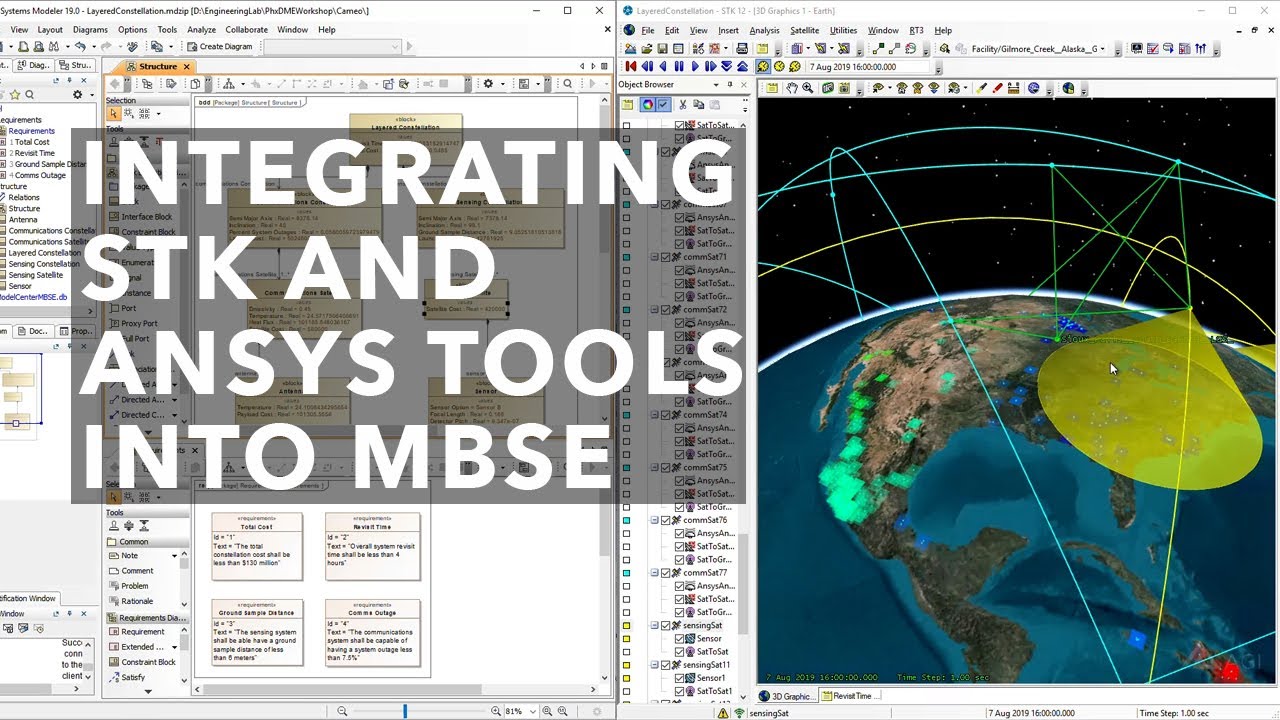Save STK scenario with floppy disk icon
The width and height of the screenshot is (1280, 720).
coord(663,48)
